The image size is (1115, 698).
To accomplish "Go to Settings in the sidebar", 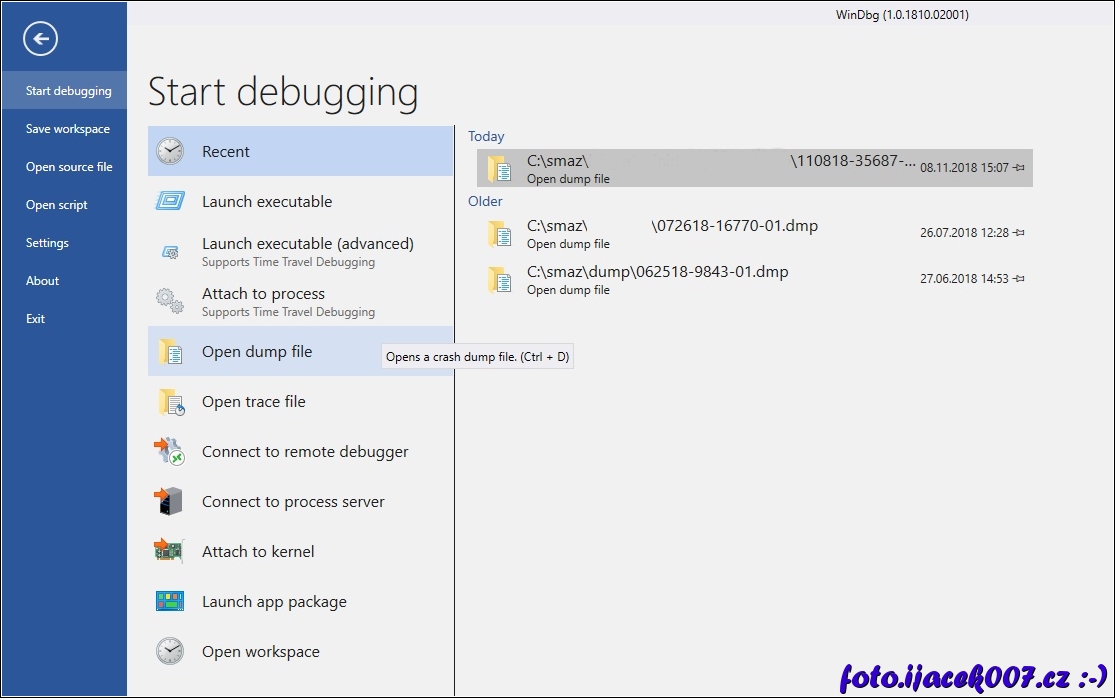I will coord(47,243).
